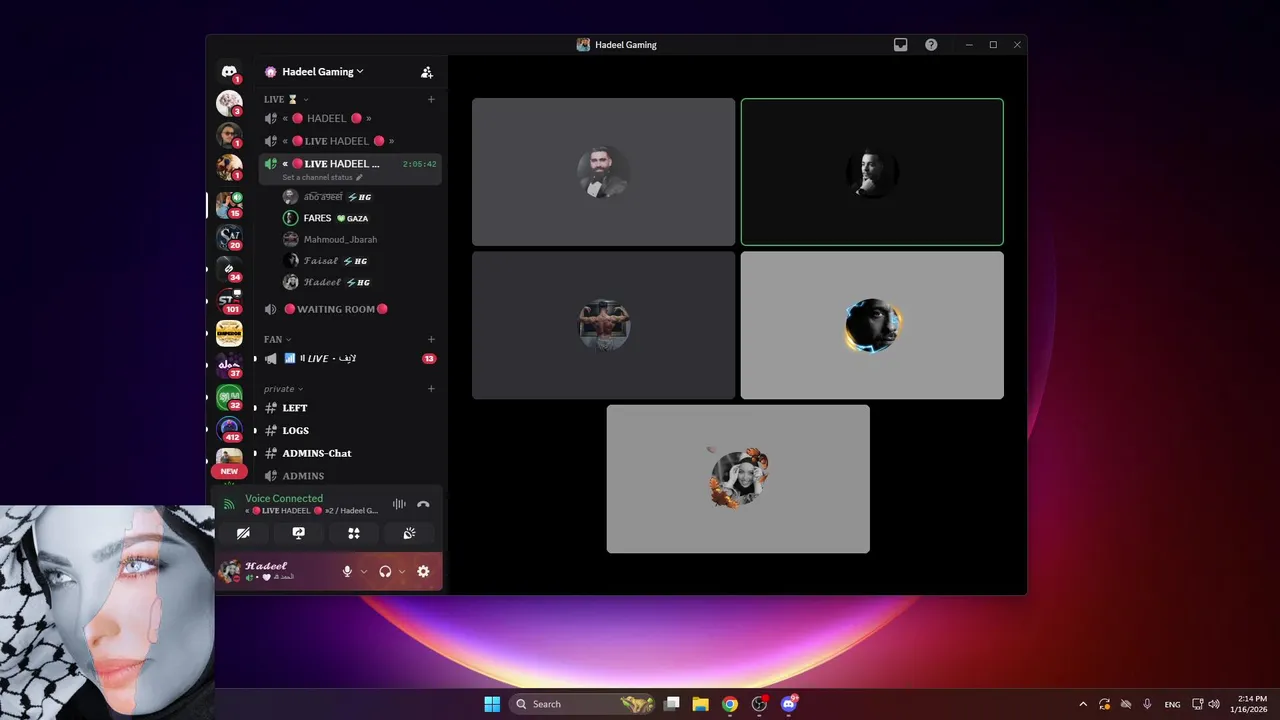Open the LEFT text channel
1280x720 pixels.
[350, 408]
